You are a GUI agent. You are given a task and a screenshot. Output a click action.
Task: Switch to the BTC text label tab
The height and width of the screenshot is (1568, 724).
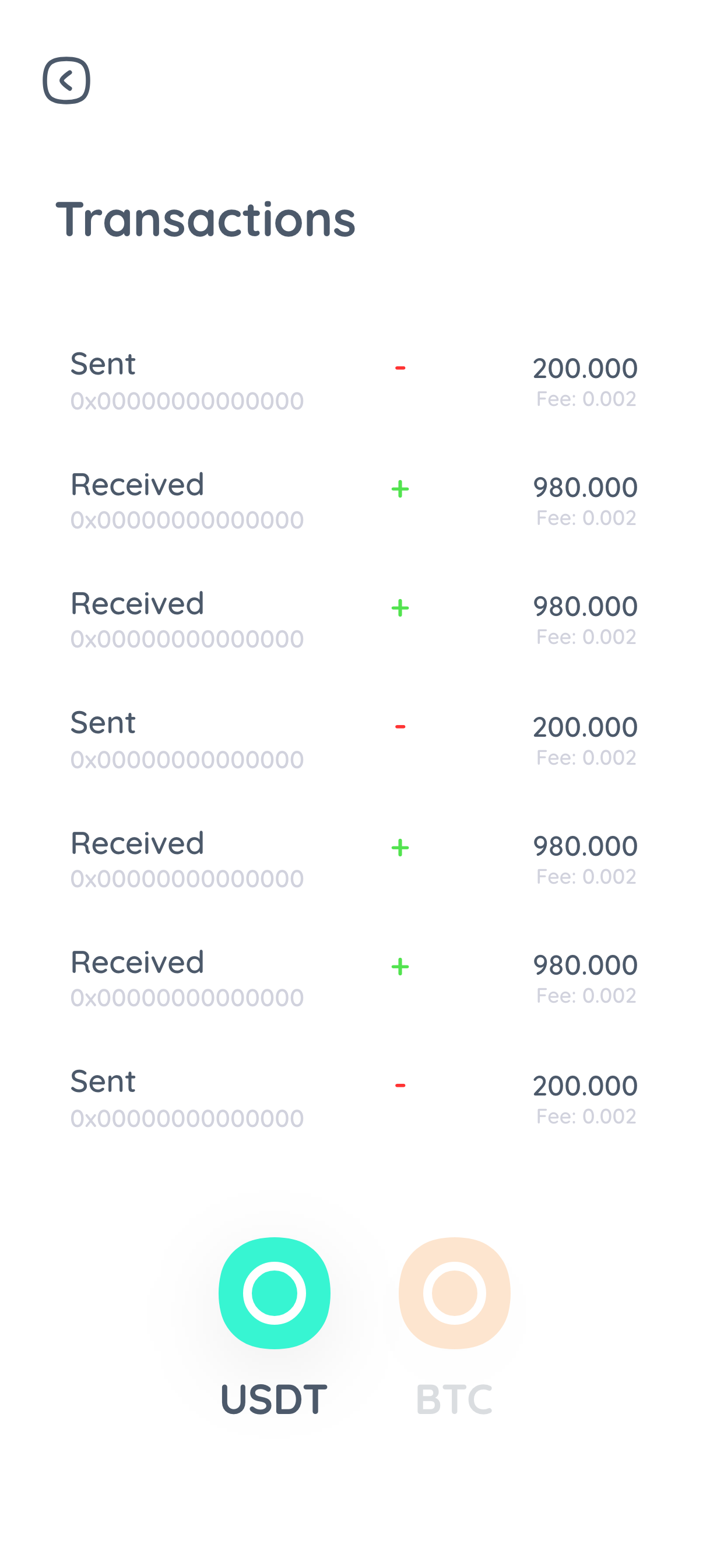pos(454,1399)
